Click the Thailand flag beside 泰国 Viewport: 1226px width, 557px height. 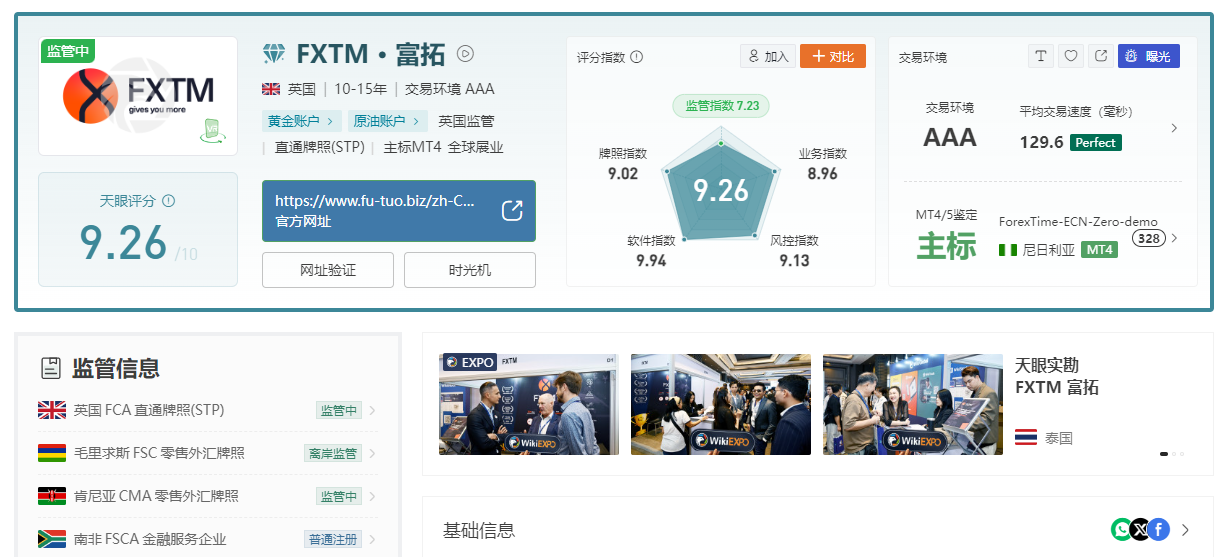pyautogui.click(x=1025, y=437)
